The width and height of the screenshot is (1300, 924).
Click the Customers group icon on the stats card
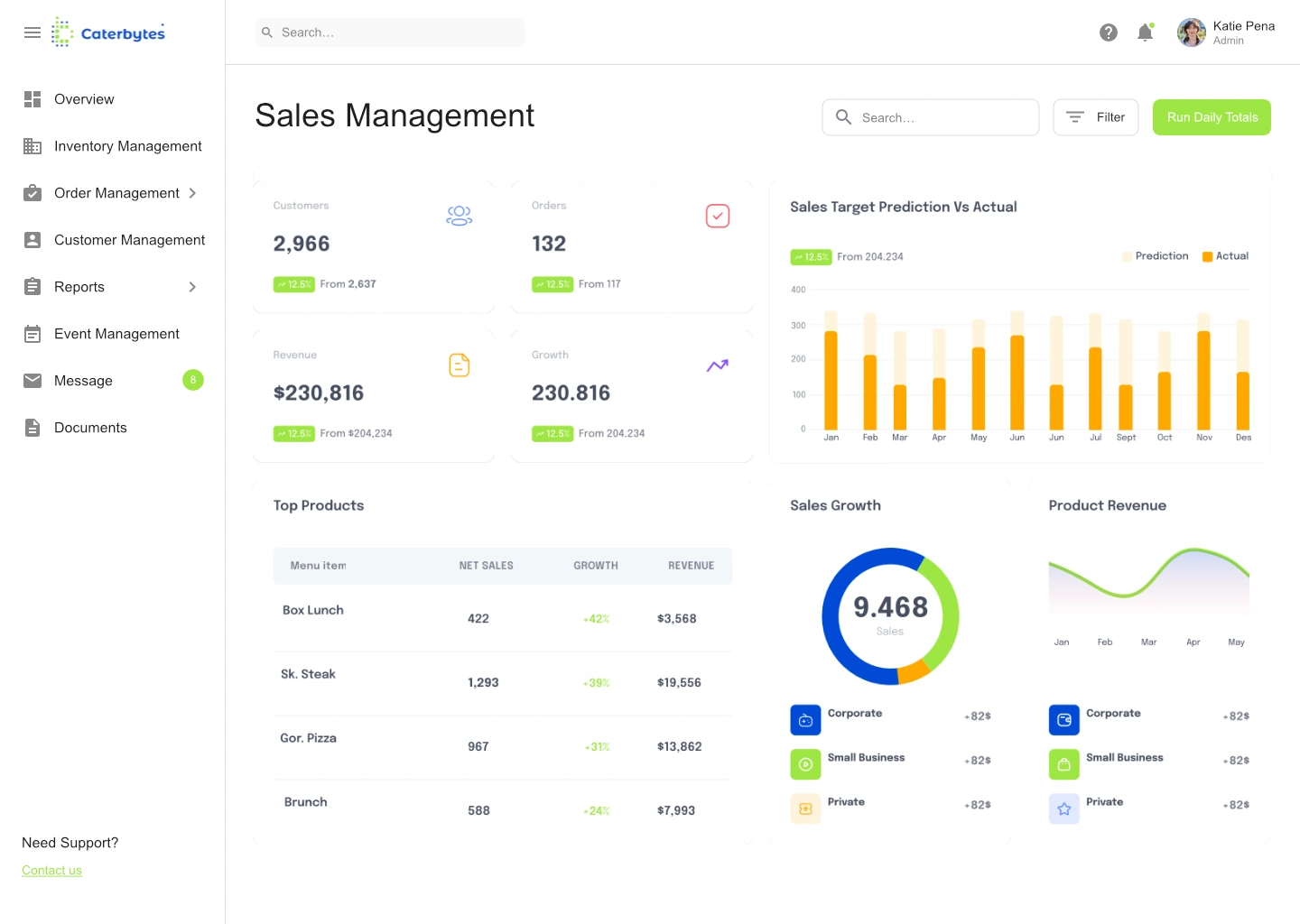coord(460,215)
